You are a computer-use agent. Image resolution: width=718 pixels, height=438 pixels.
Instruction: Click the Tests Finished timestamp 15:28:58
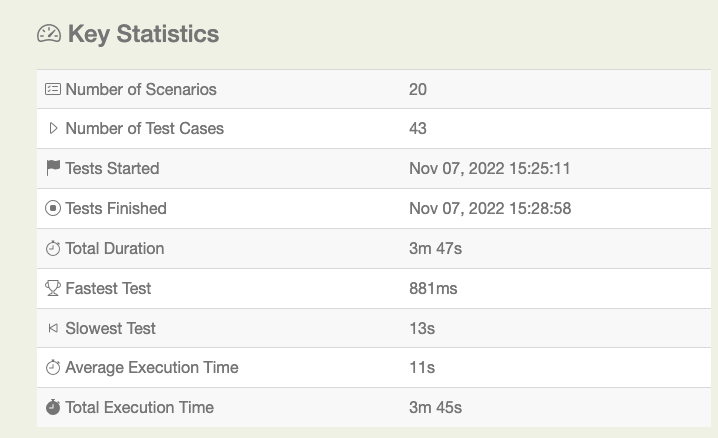pos(490,208)
